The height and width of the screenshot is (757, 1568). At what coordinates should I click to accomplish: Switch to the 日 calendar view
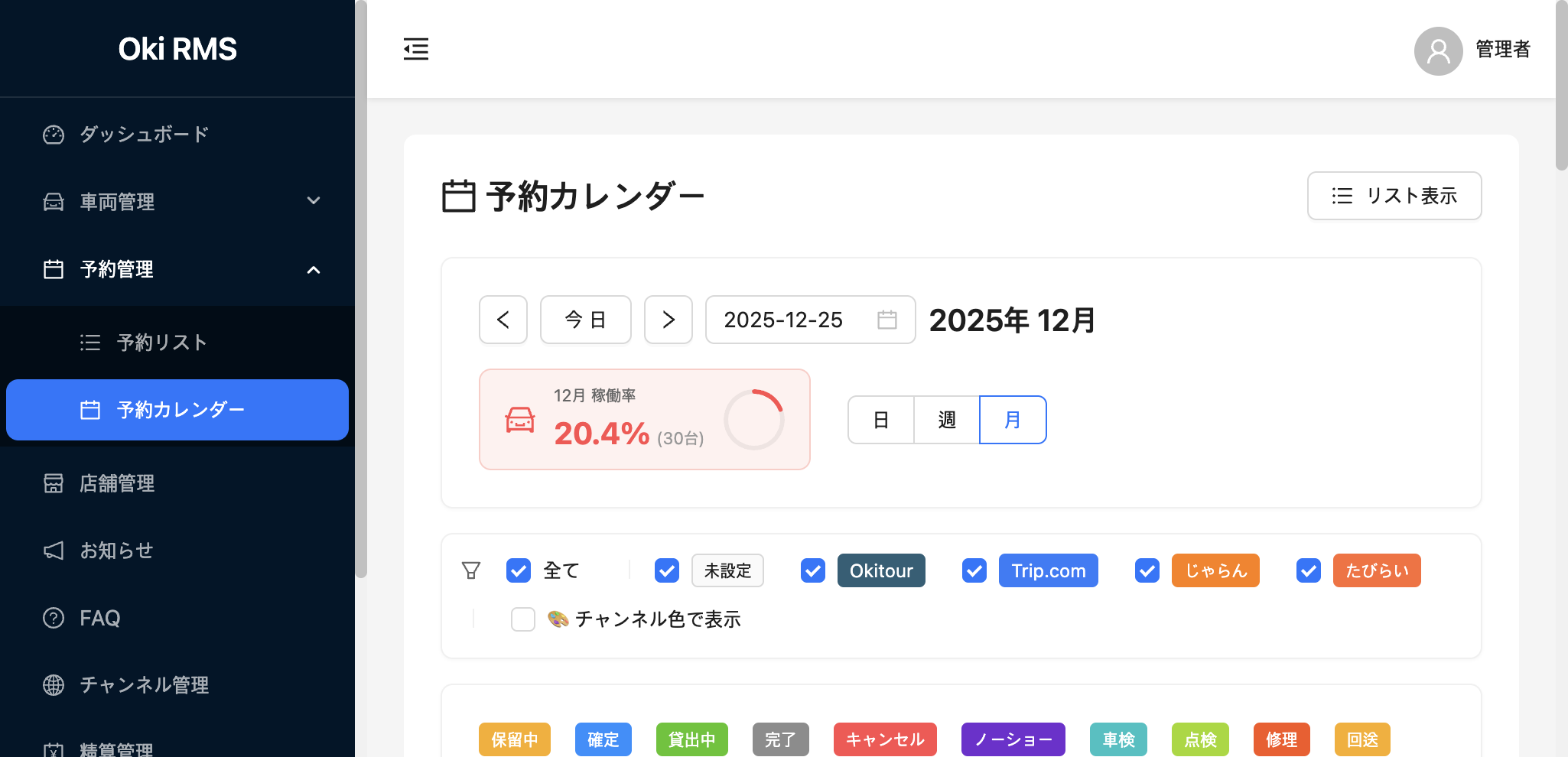(x=880, y=420)
